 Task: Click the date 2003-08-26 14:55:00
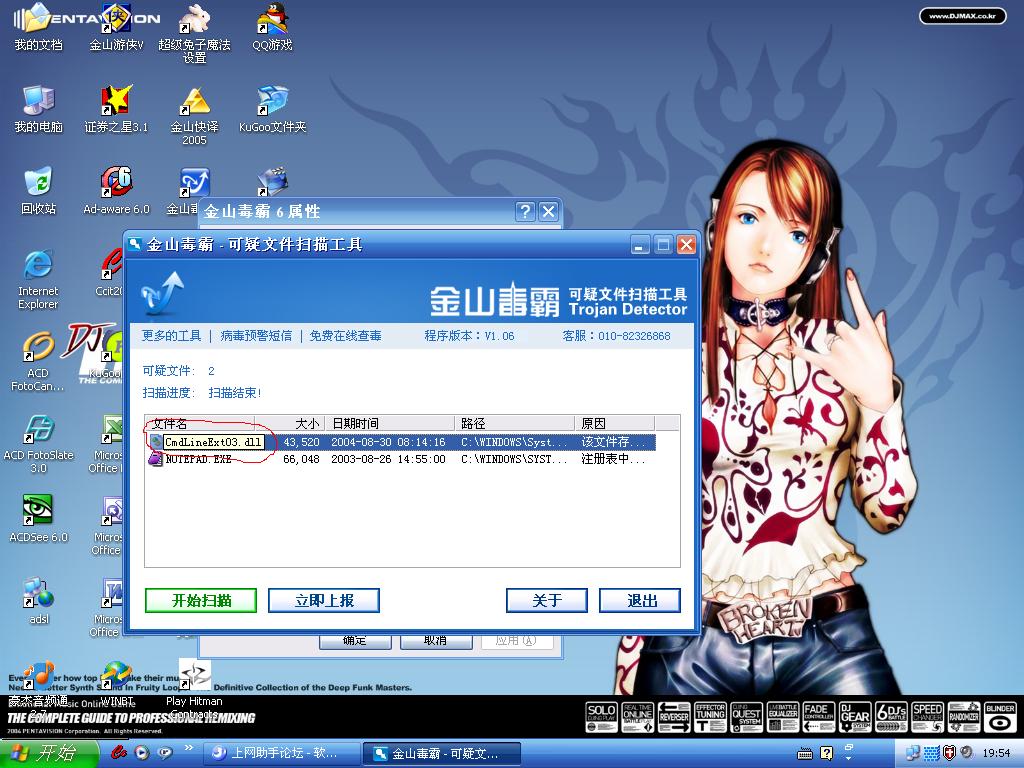click(x=388, y=459)
